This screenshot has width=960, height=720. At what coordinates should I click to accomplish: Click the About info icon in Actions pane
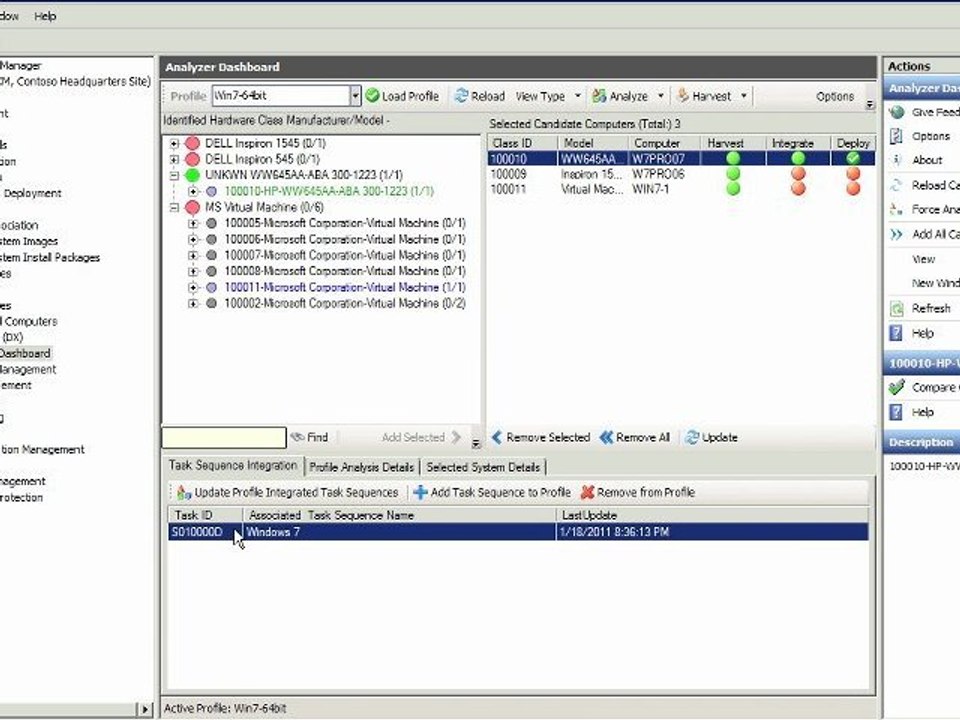tap(896, 160)
